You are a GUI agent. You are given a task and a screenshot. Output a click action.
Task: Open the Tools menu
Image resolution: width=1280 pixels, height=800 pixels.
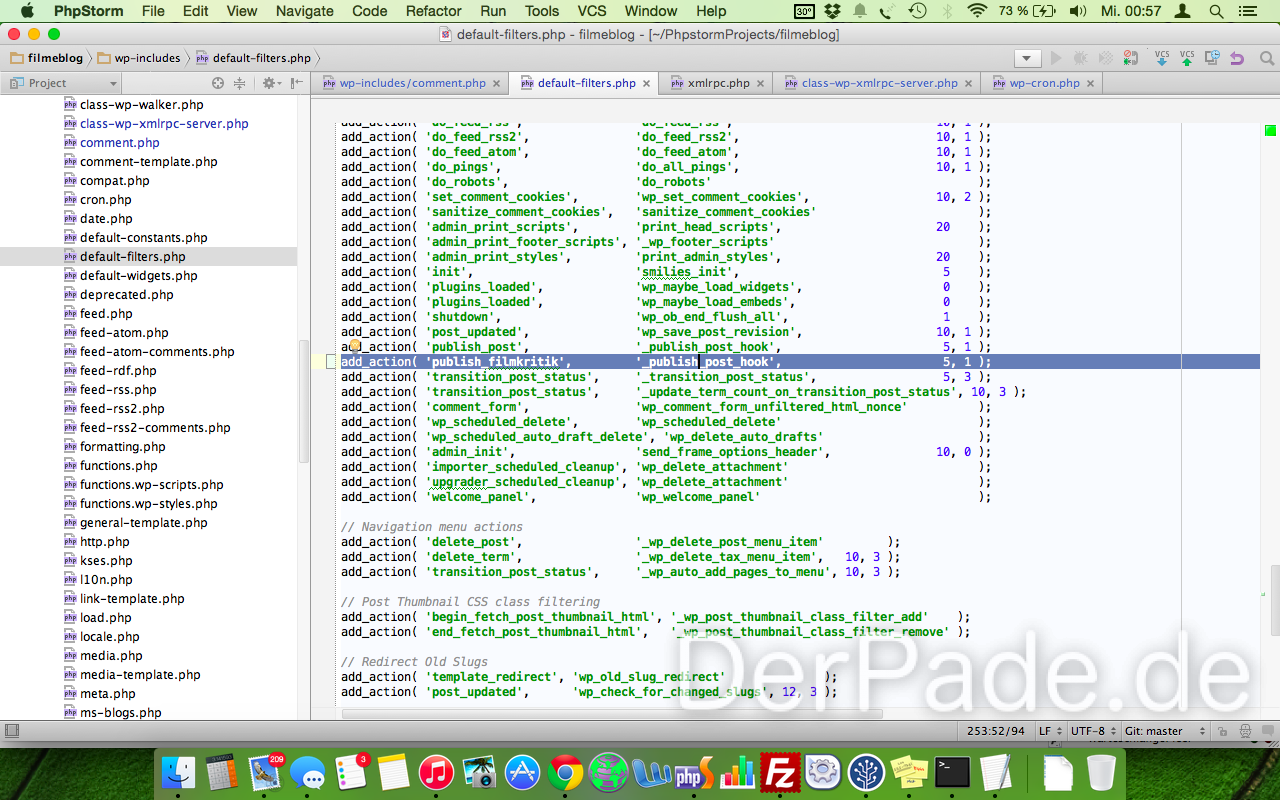coord(542,11)
